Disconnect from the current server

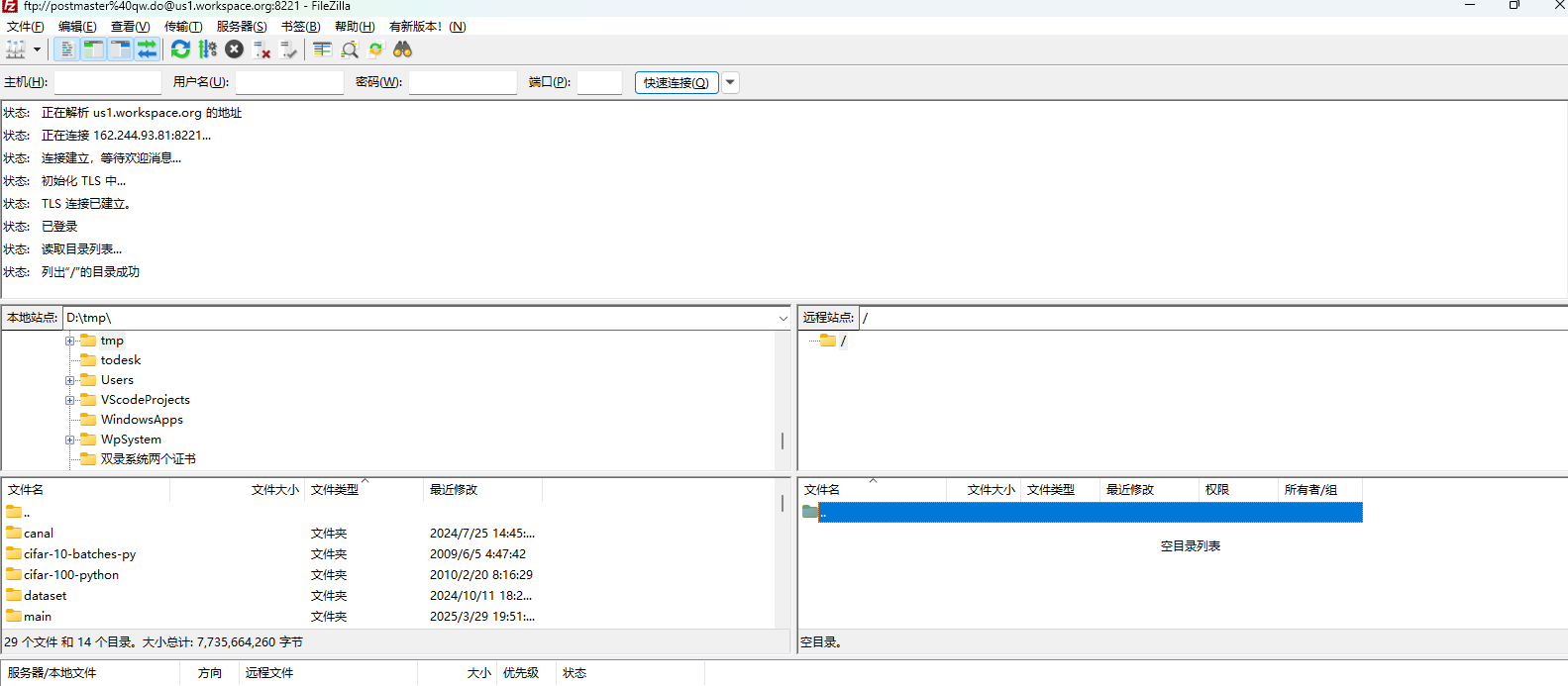coord(261,49)
